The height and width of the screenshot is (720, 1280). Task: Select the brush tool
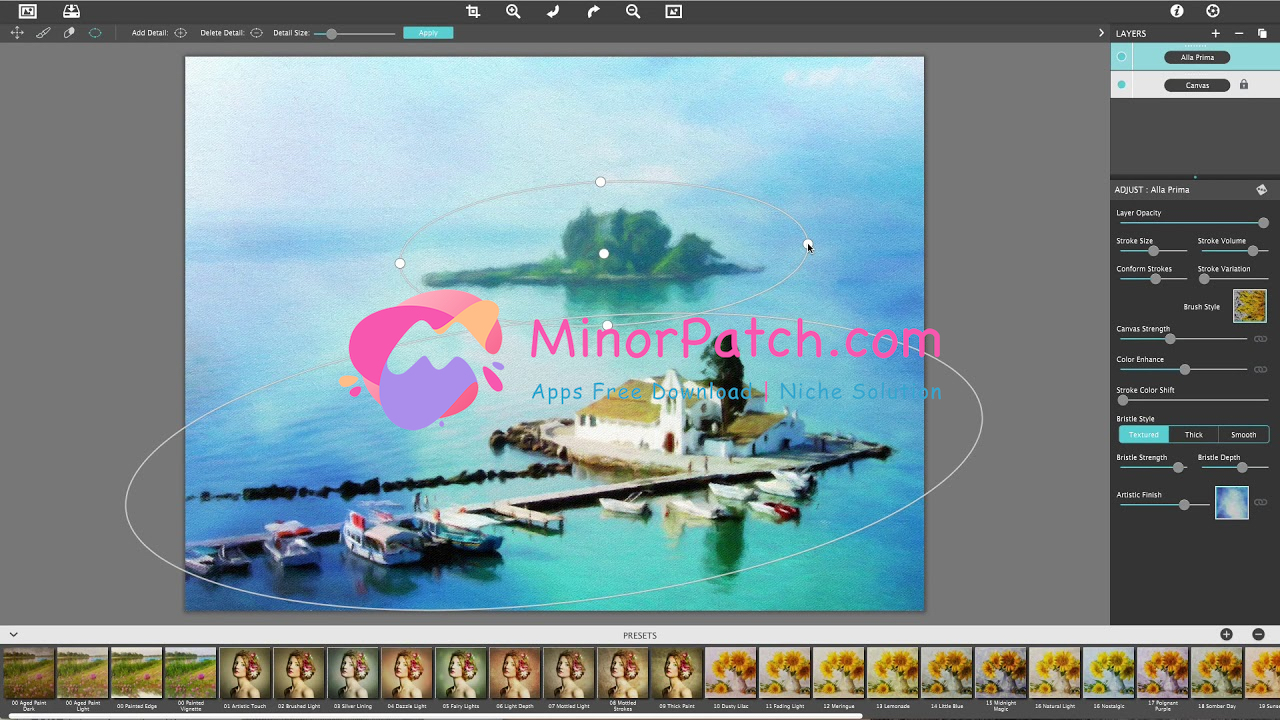[x=43, y=33]
